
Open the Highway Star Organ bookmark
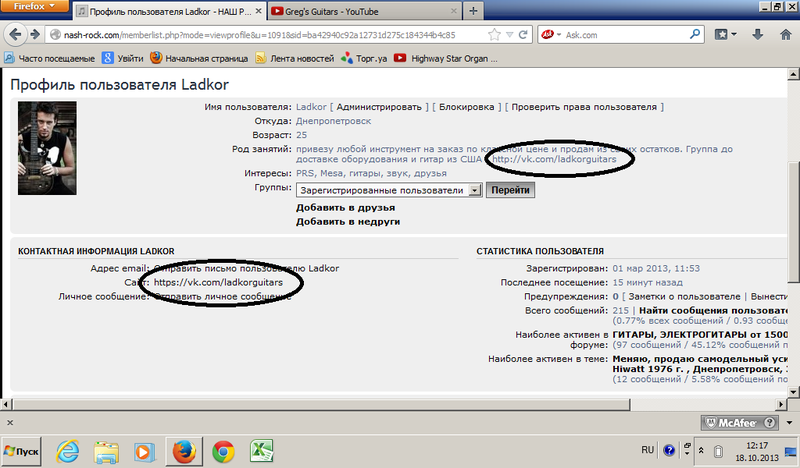coord(445,58)
